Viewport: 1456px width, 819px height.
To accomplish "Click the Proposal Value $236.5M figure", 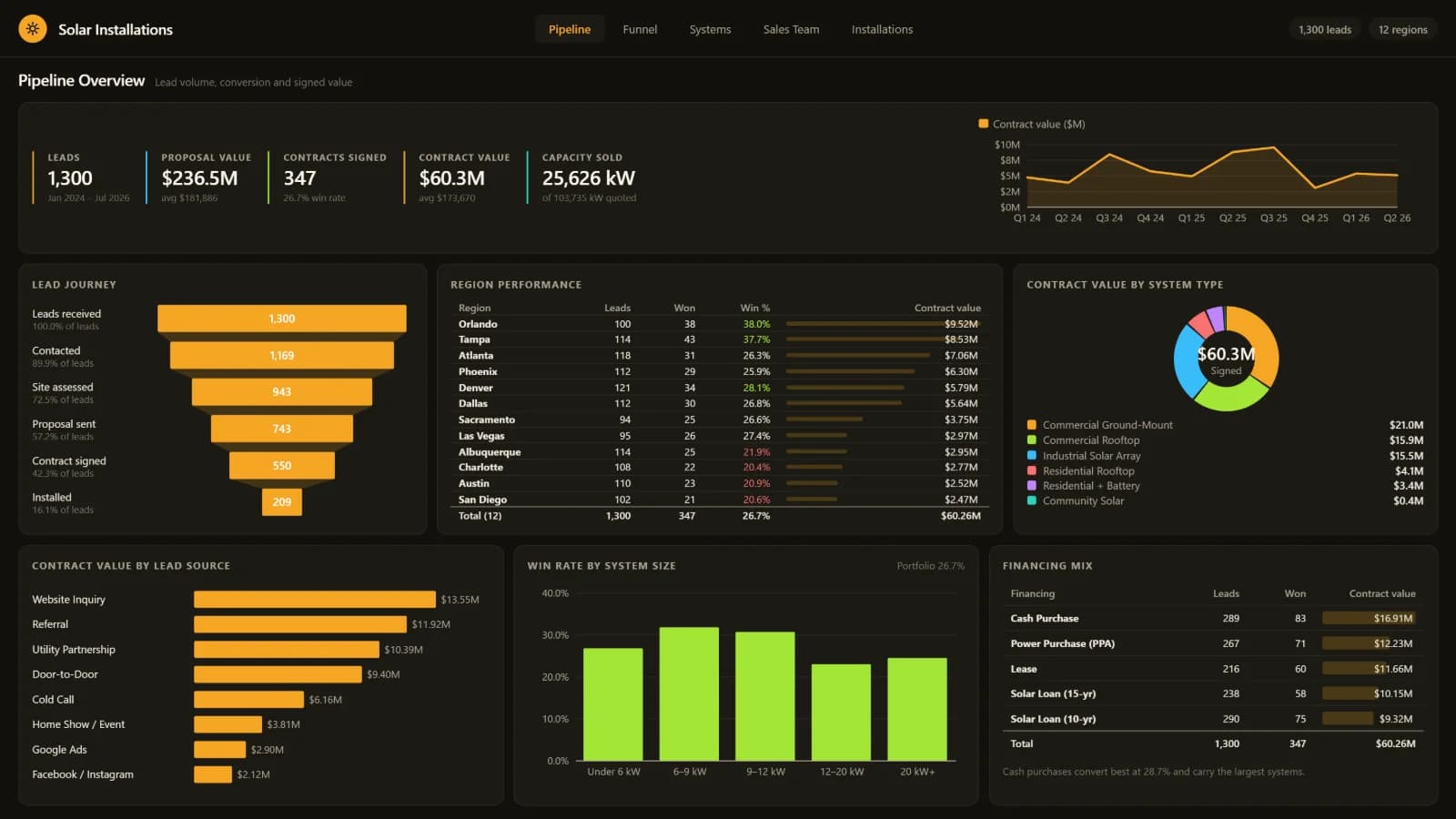I will pos(199,178).
